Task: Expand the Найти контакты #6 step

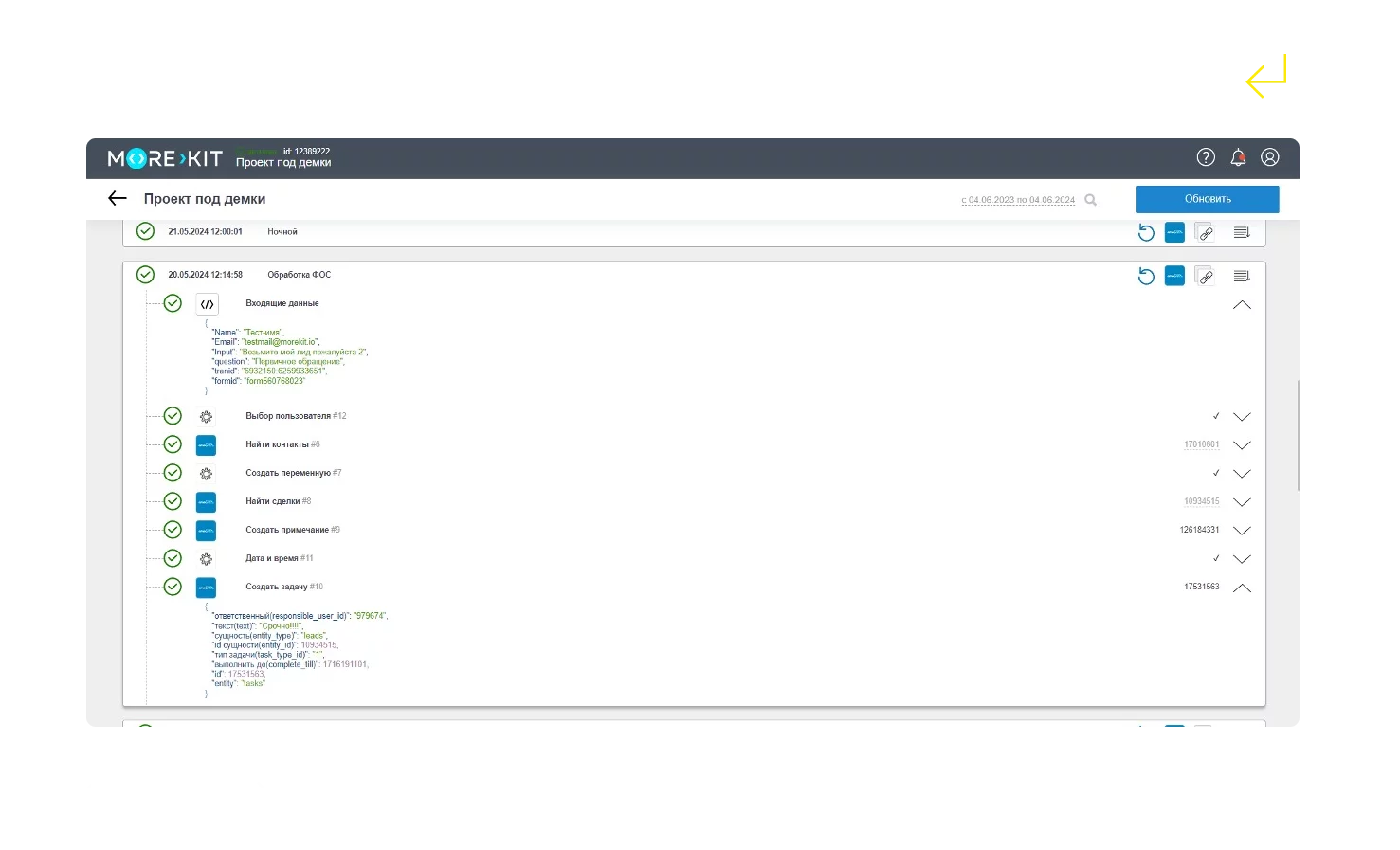Action: click(1242, 445)
